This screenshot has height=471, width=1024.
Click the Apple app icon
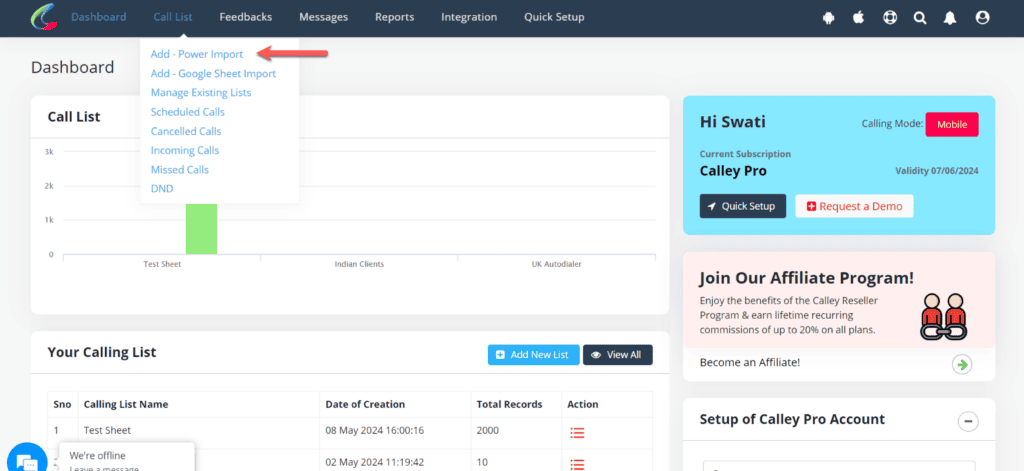tap(858, 17)
